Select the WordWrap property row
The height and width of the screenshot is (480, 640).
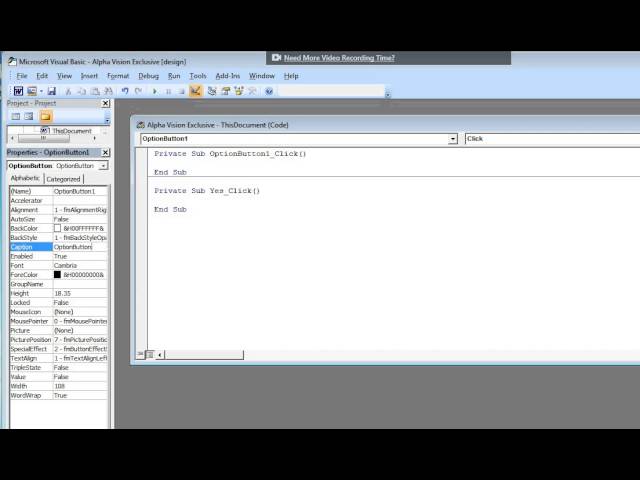(58, 396)
